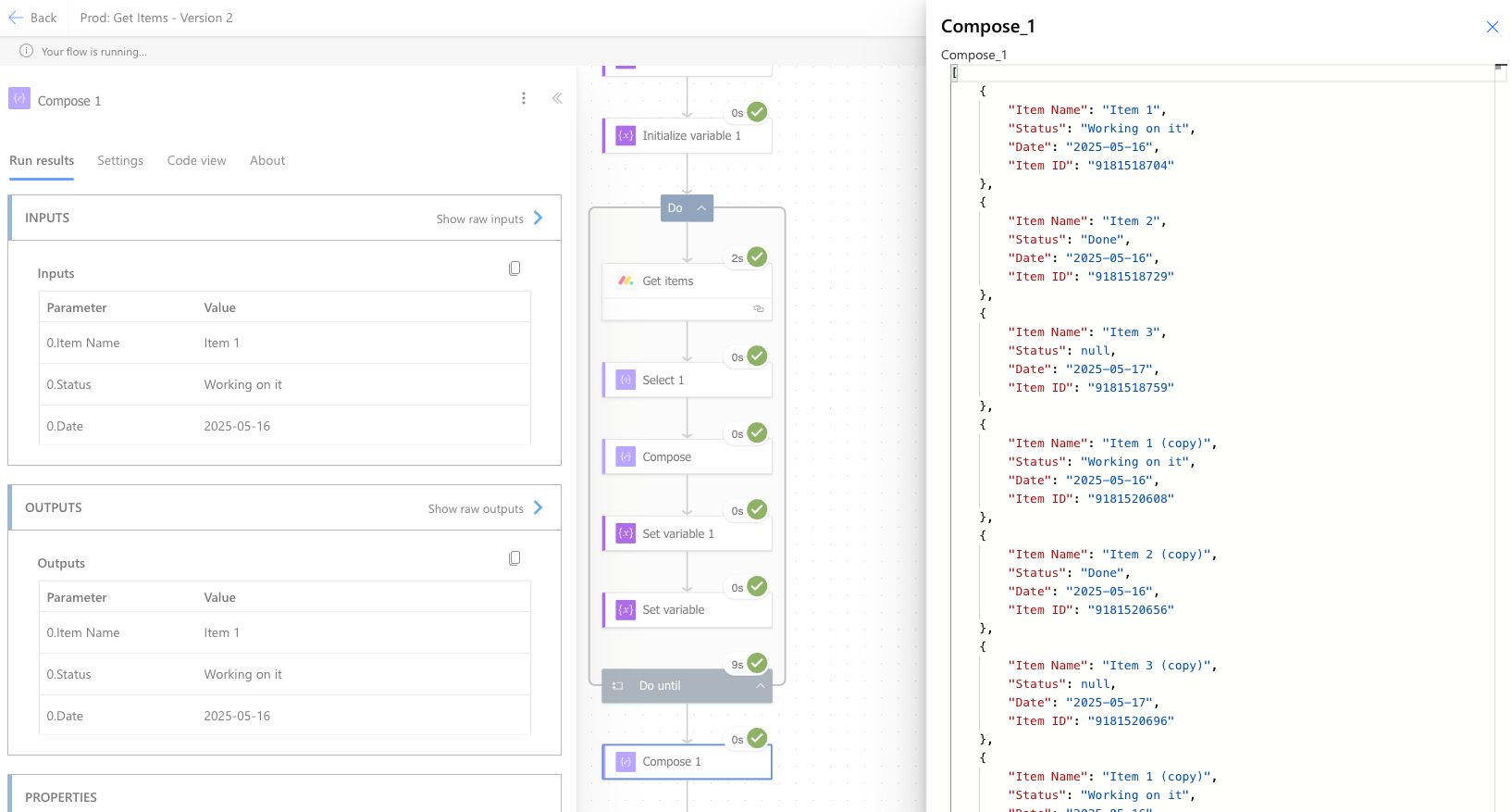Open the Compose 1 three-dot menu
The height and width of the screenshot is (812, 1512).
coord(524,98)
